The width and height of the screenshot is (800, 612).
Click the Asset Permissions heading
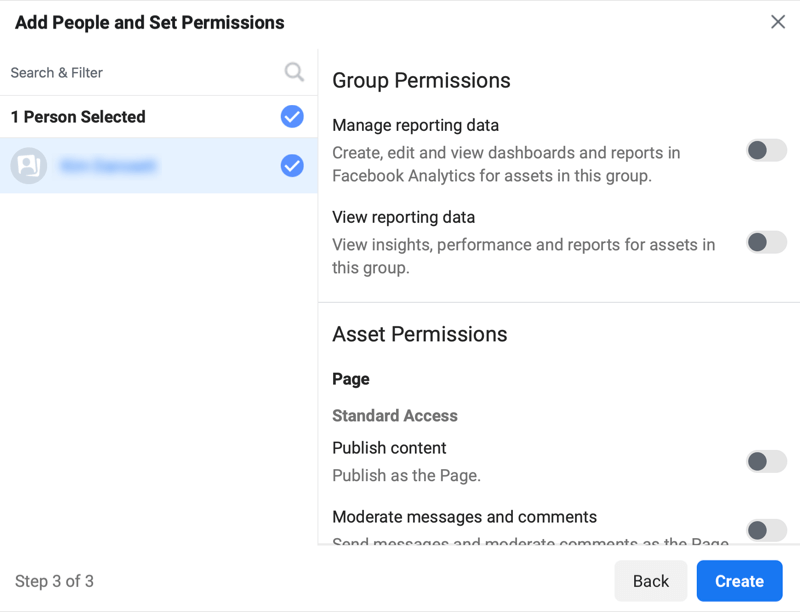click(x=419, y=335)
